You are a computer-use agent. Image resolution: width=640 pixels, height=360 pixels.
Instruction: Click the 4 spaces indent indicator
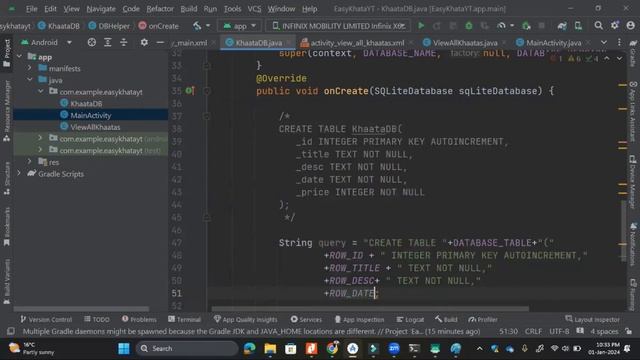click(x=604, y=331)
